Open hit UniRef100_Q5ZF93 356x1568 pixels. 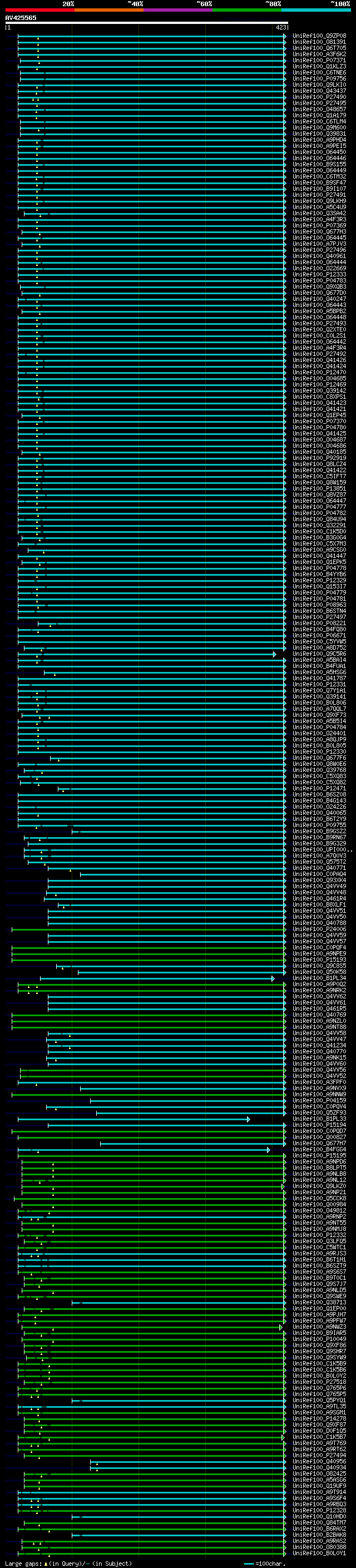point(319,1112)
